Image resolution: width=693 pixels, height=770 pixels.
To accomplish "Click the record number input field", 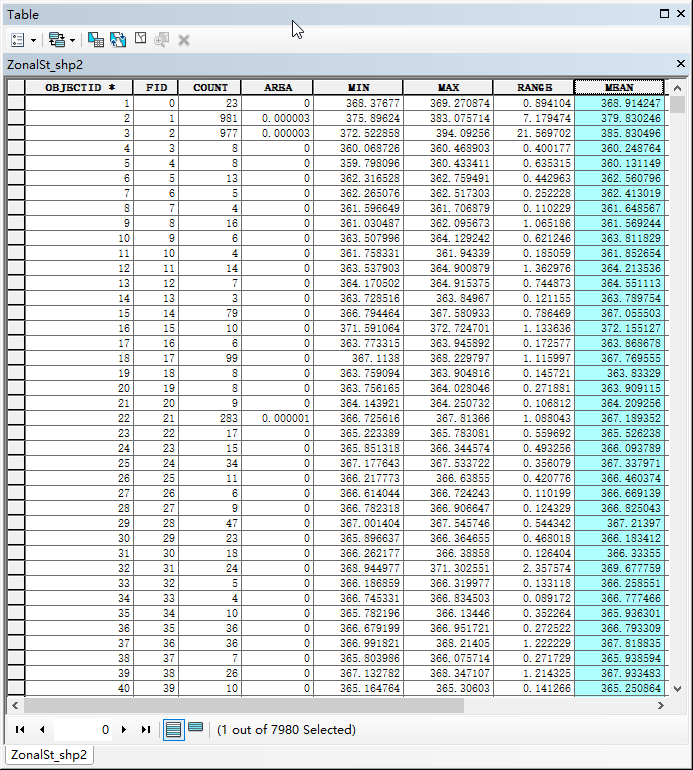I will [x=83, y=730].
